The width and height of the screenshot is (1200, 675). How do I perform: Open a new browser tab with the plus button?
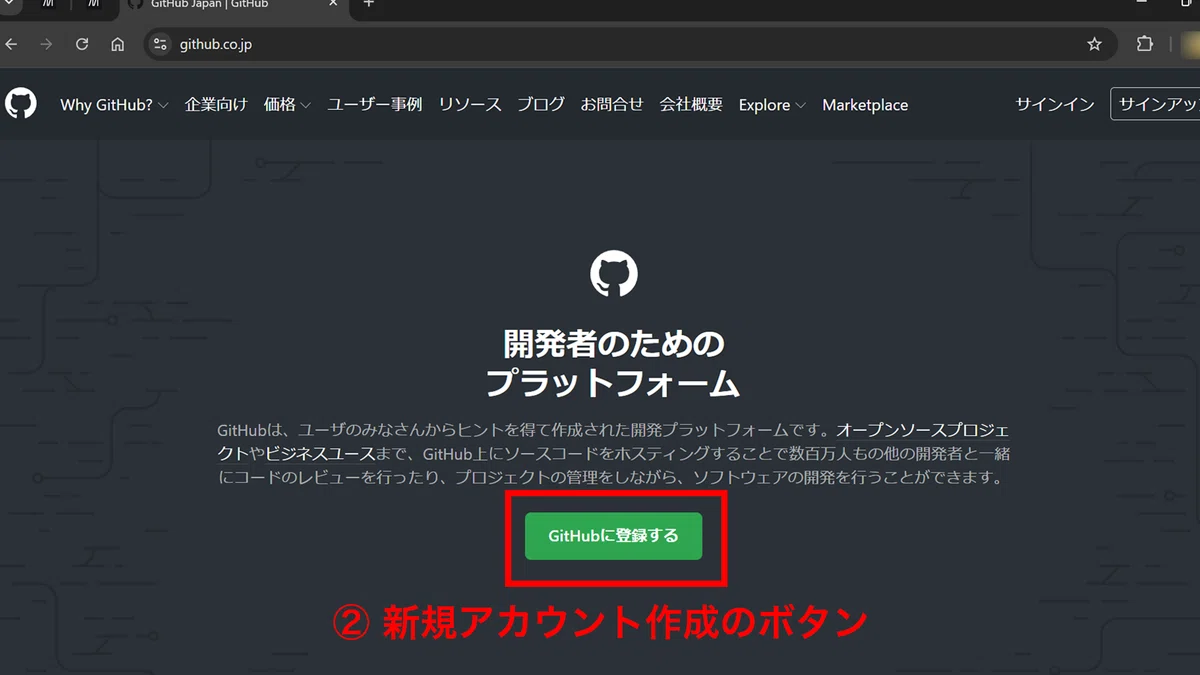369,4
